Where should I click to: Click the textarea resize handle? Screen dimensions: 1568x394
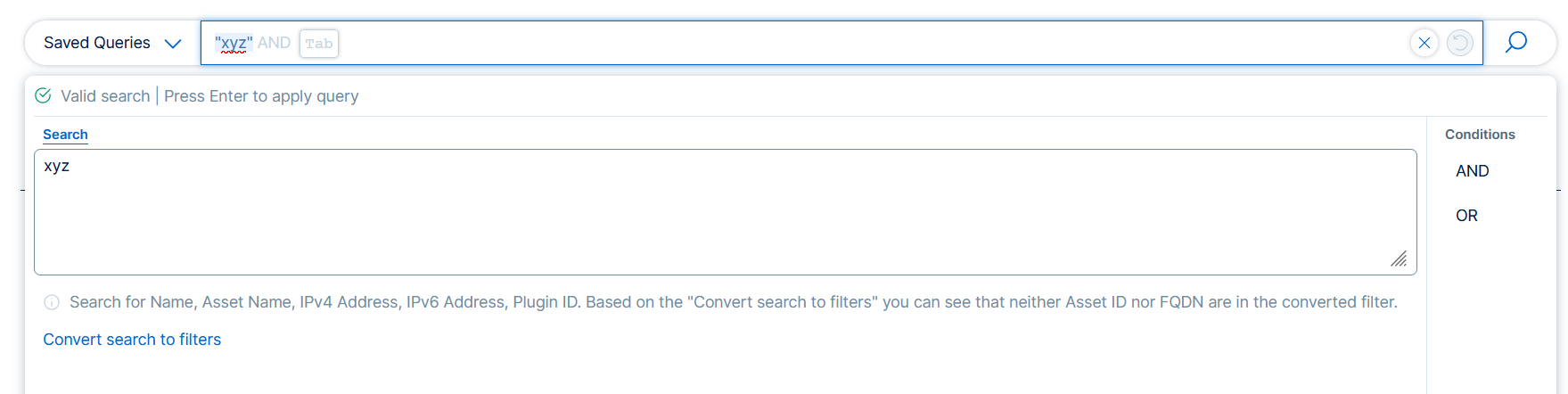tap(1399, 259)
